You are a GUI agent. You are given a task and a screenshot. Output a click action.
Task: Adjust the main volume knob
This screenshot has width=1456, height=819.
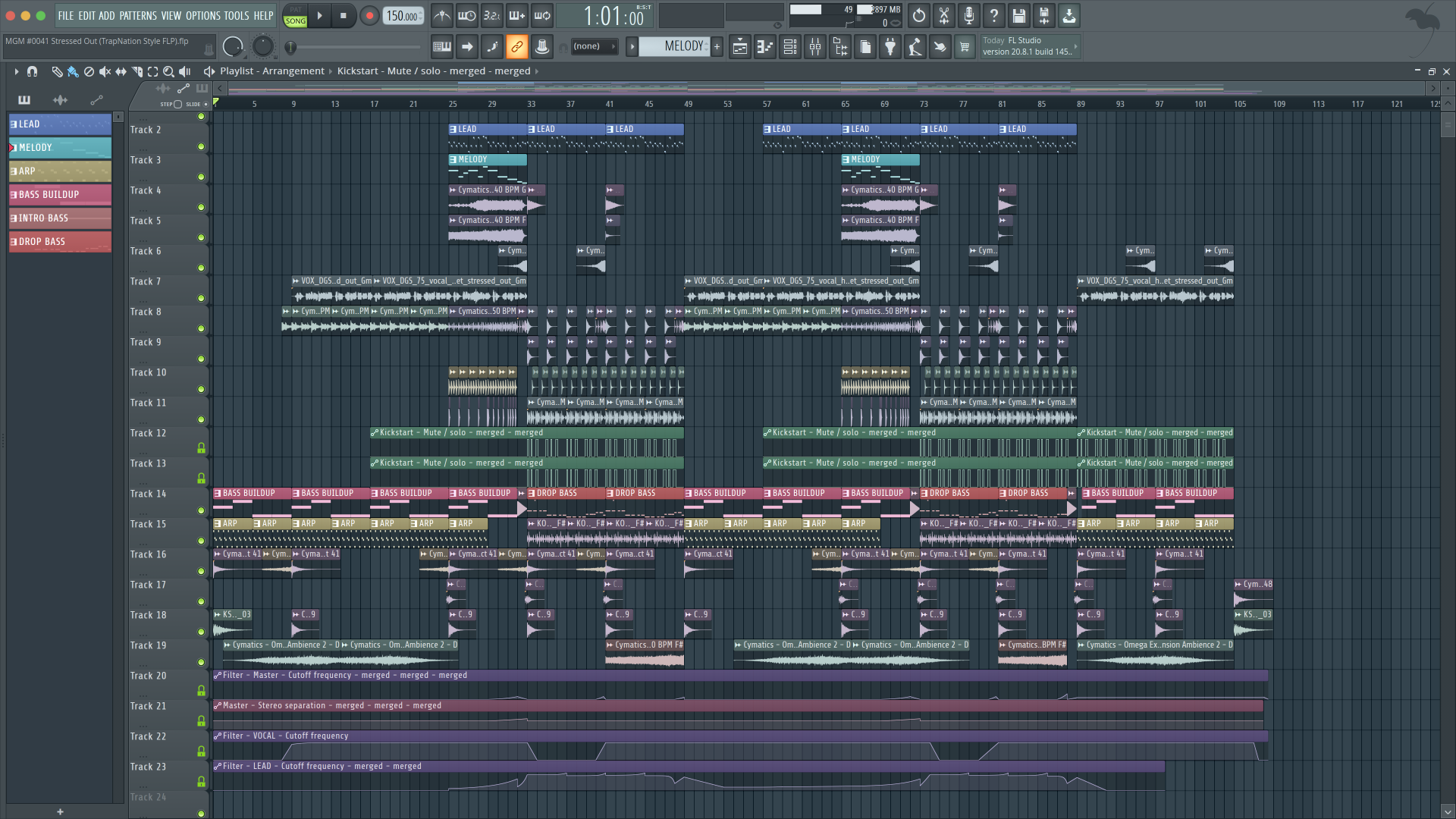point(233,47)
